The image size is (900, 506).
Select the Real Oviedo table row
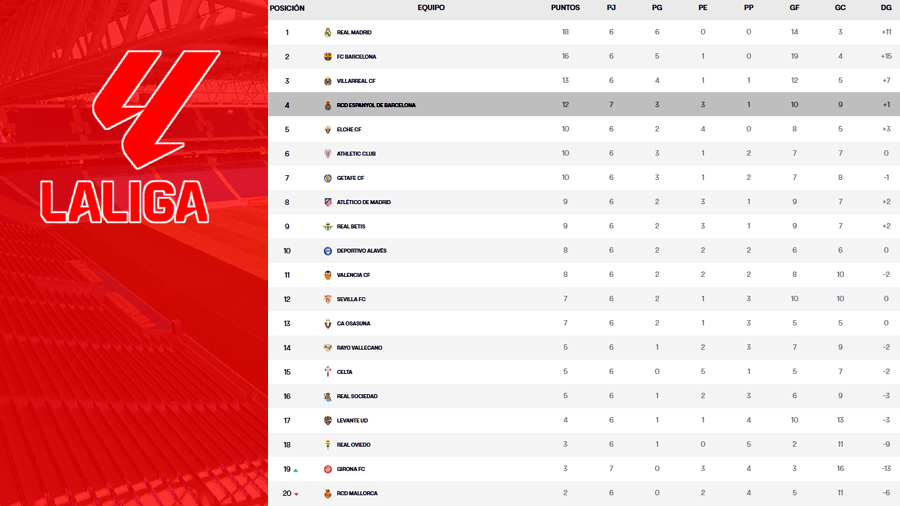tap(580, 445)
